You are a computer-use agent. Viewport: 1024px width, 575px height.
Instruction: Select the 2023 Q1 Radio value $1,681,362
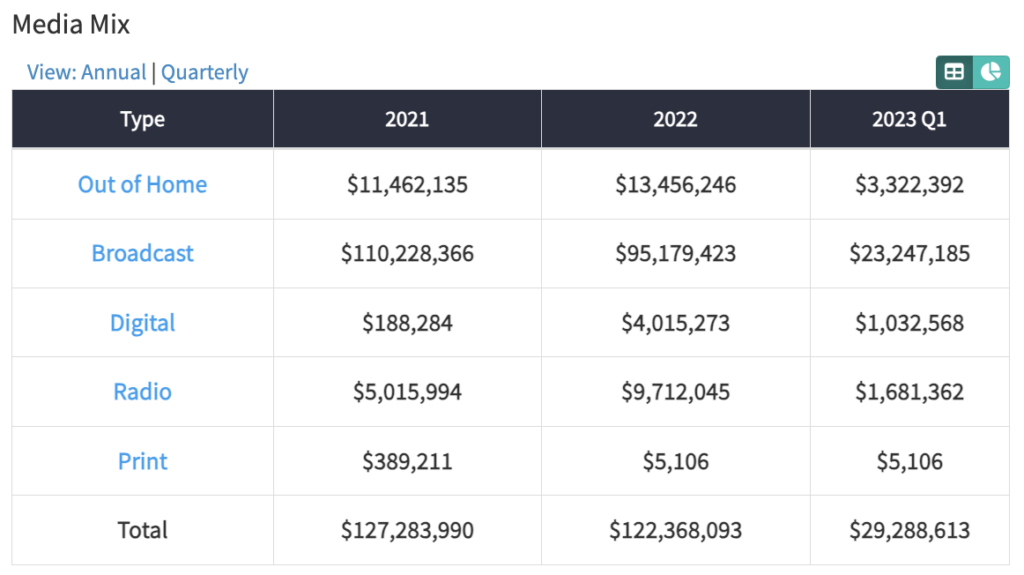(x=909, y=391)
